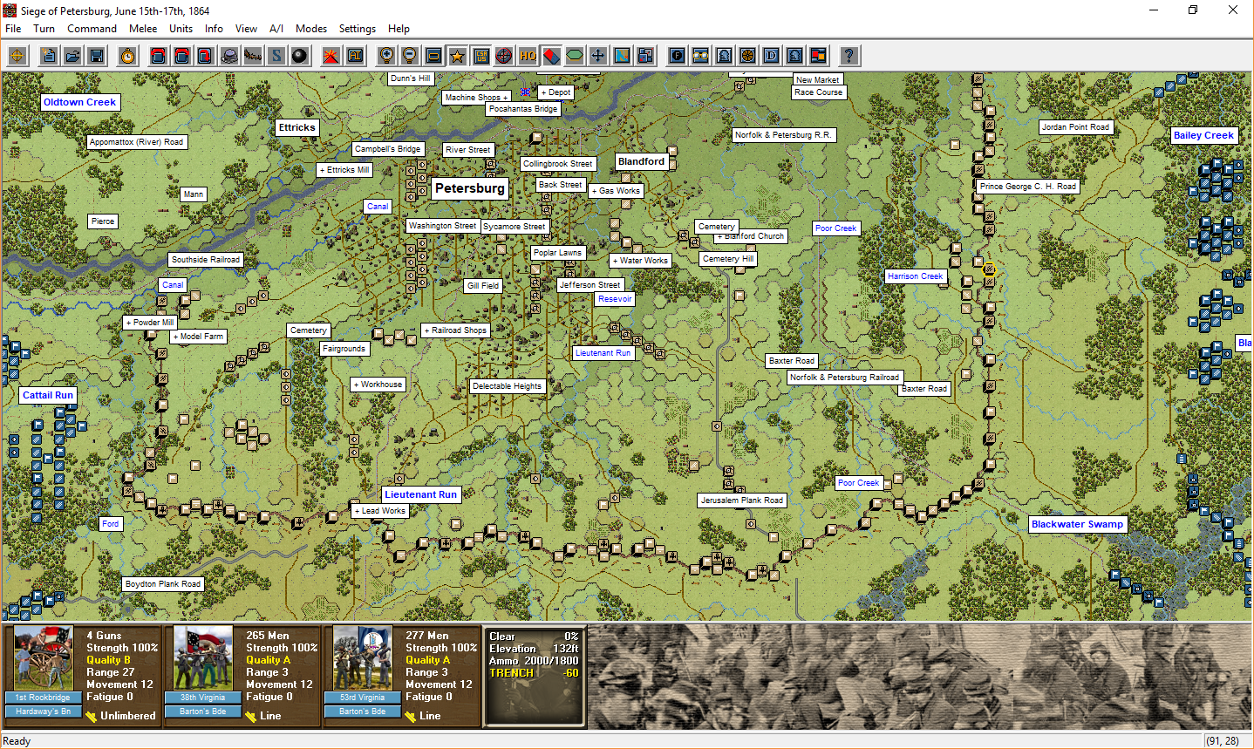Click the yellow crosshair toolbar icon
Image resolution: width=1254 pixels, height=749 pixels.
pos(17,56)
